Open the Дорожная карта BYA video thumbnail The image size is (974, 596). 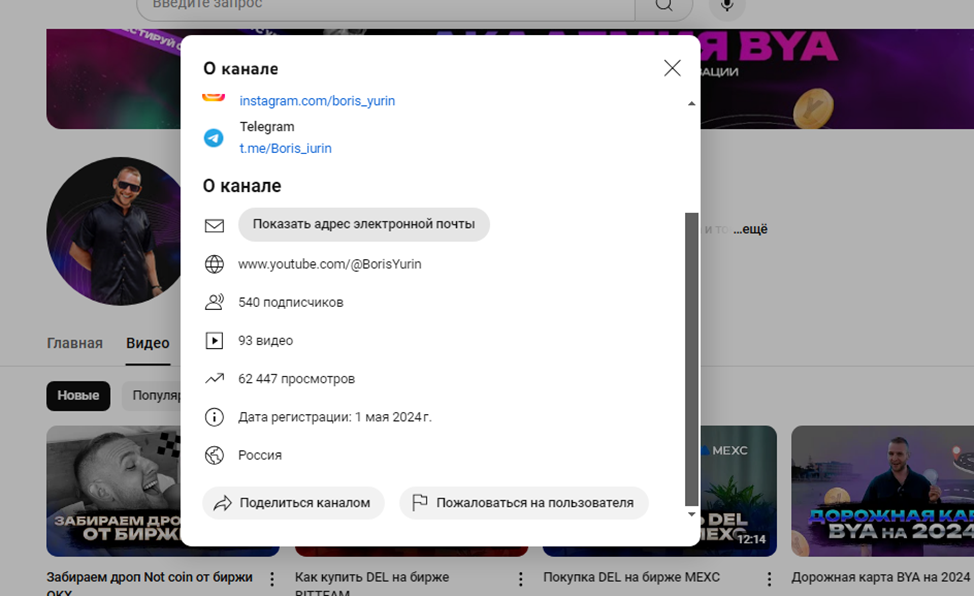[x=883, y=491]
